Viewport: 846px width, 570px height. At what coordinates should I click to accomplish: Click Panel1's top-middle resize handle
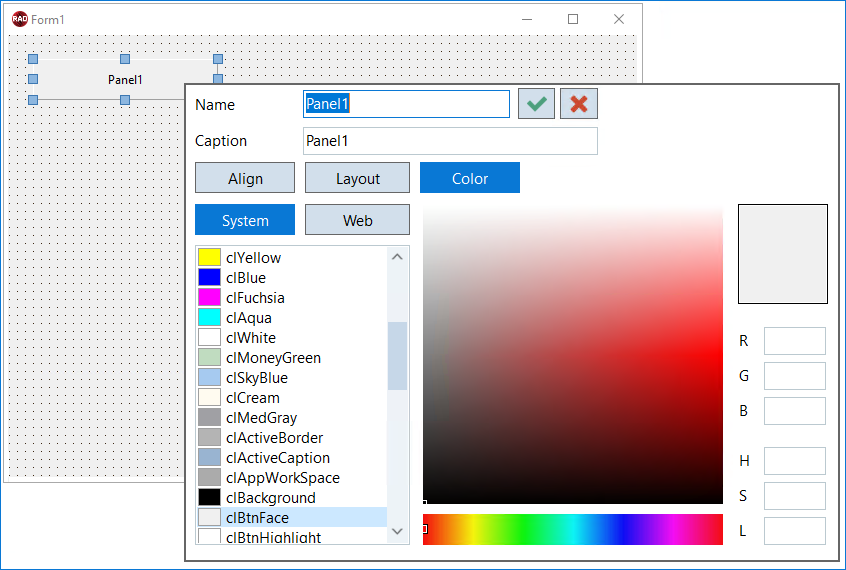click(x=125, y=59)
